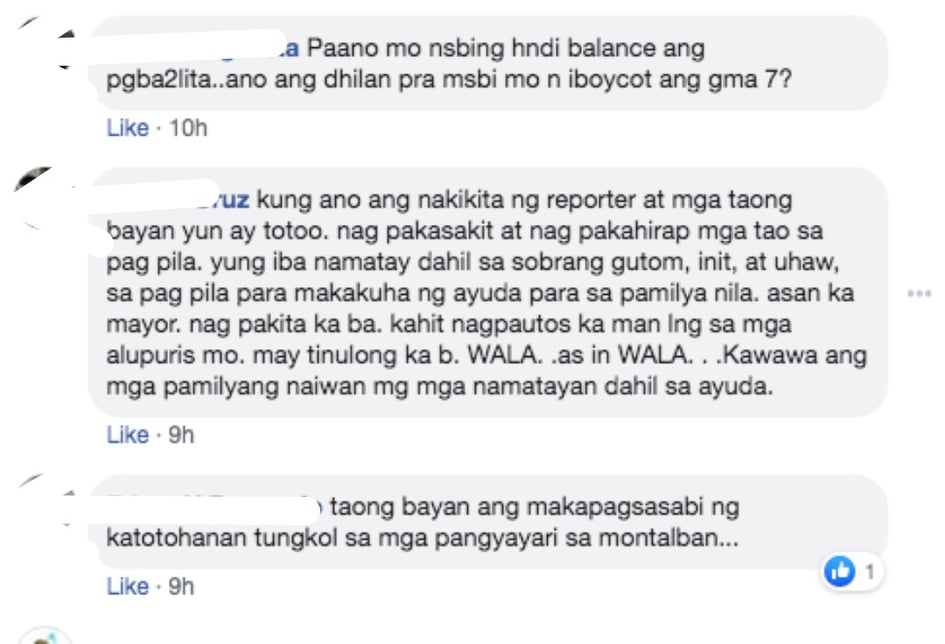Click the comment text 'asan ka mayor'
The image size is (945, 644).
coord(480,308)
